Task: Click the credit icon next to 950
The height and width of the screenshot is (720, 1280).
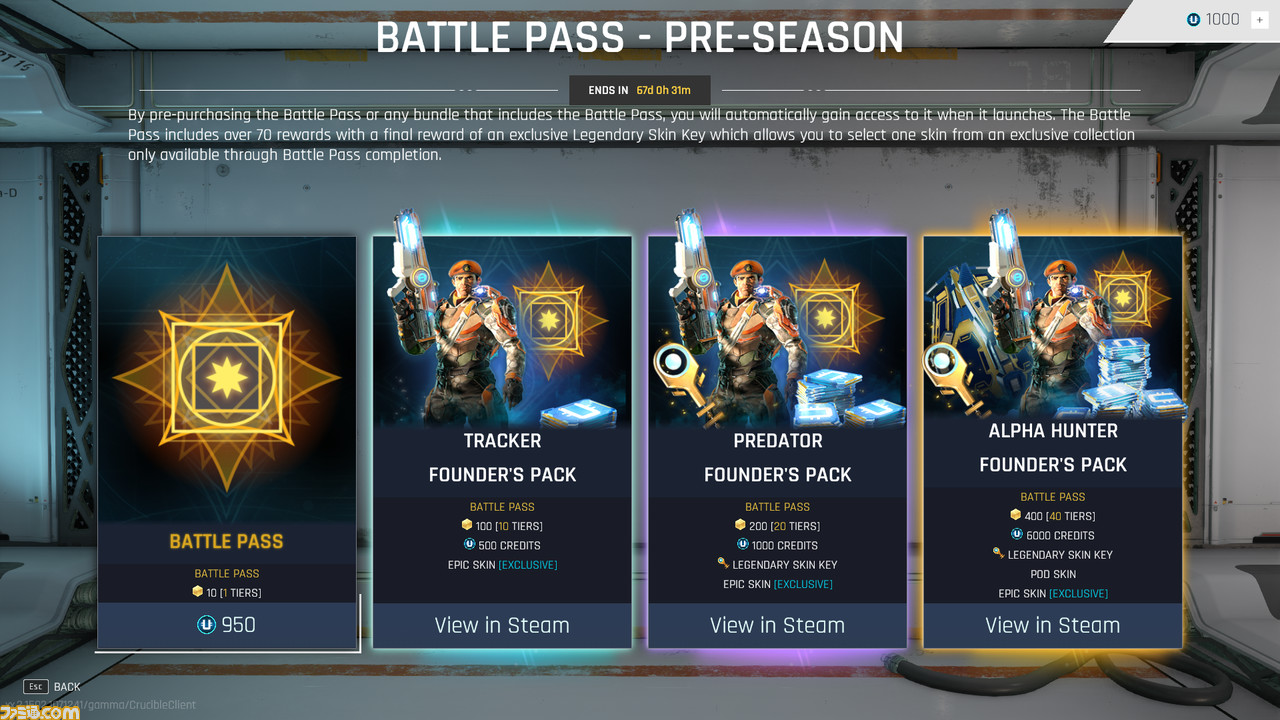Action: click(206, 625)
